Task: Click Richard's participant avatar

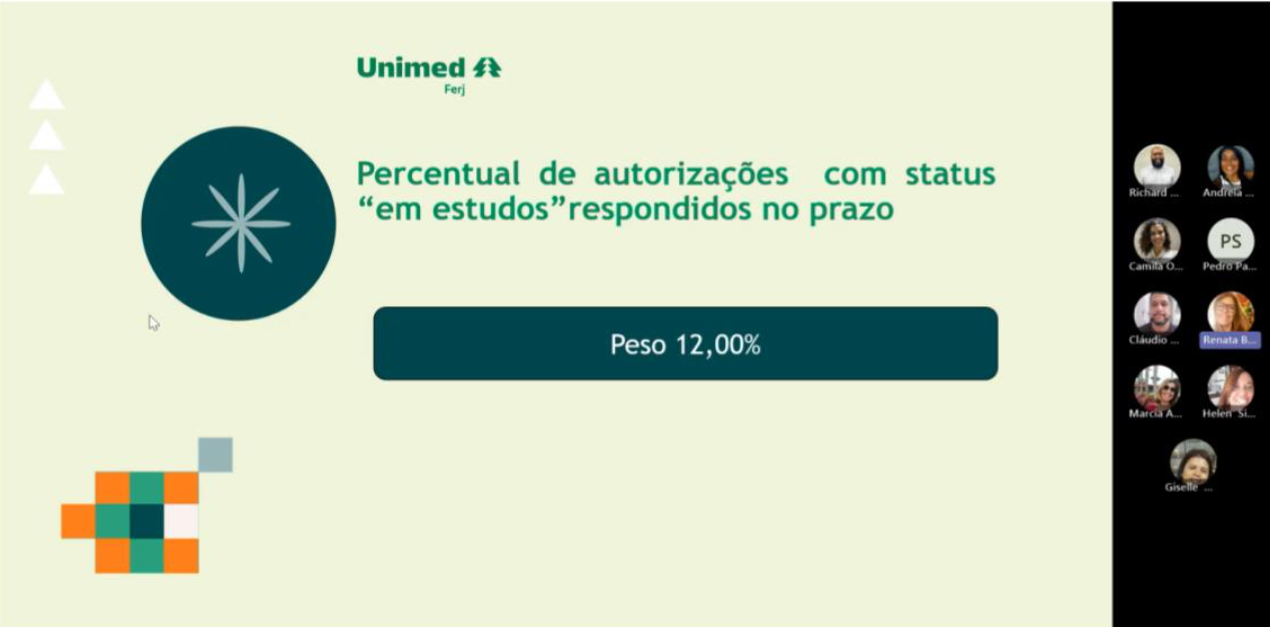Action: click(1156, 166)
